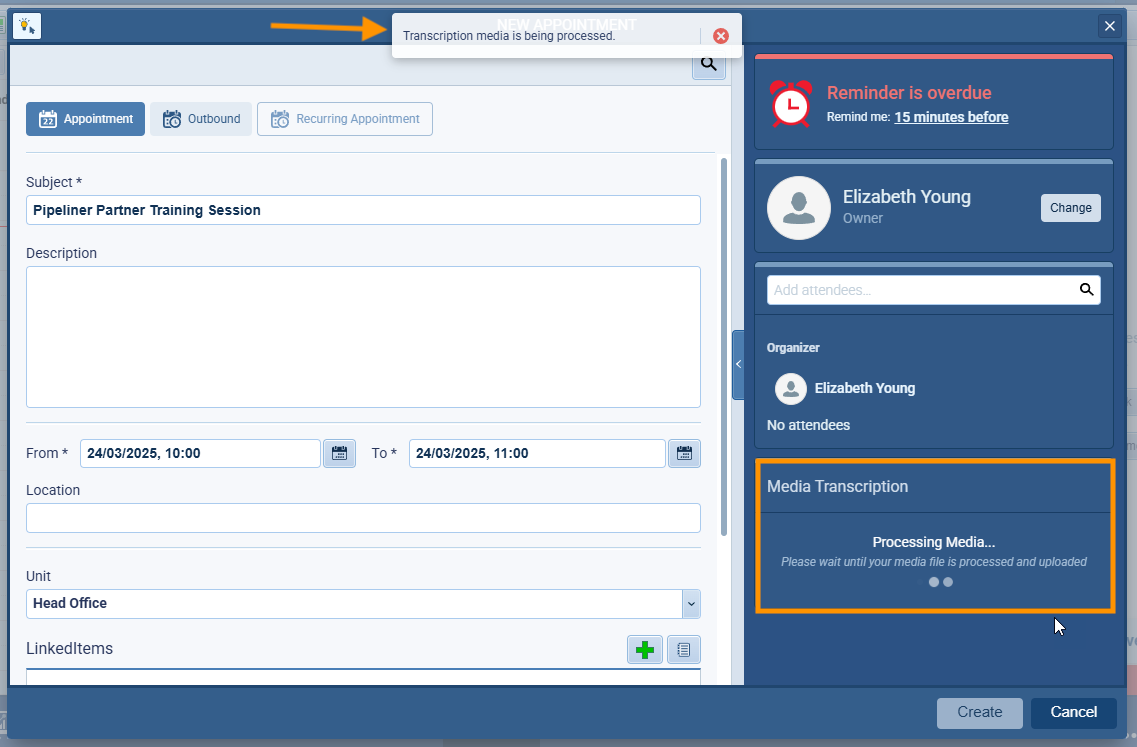The width and height of the screenshot is (1137, 747).
Task: Select the Appointment tab
Action: click(x=86, y=119)
